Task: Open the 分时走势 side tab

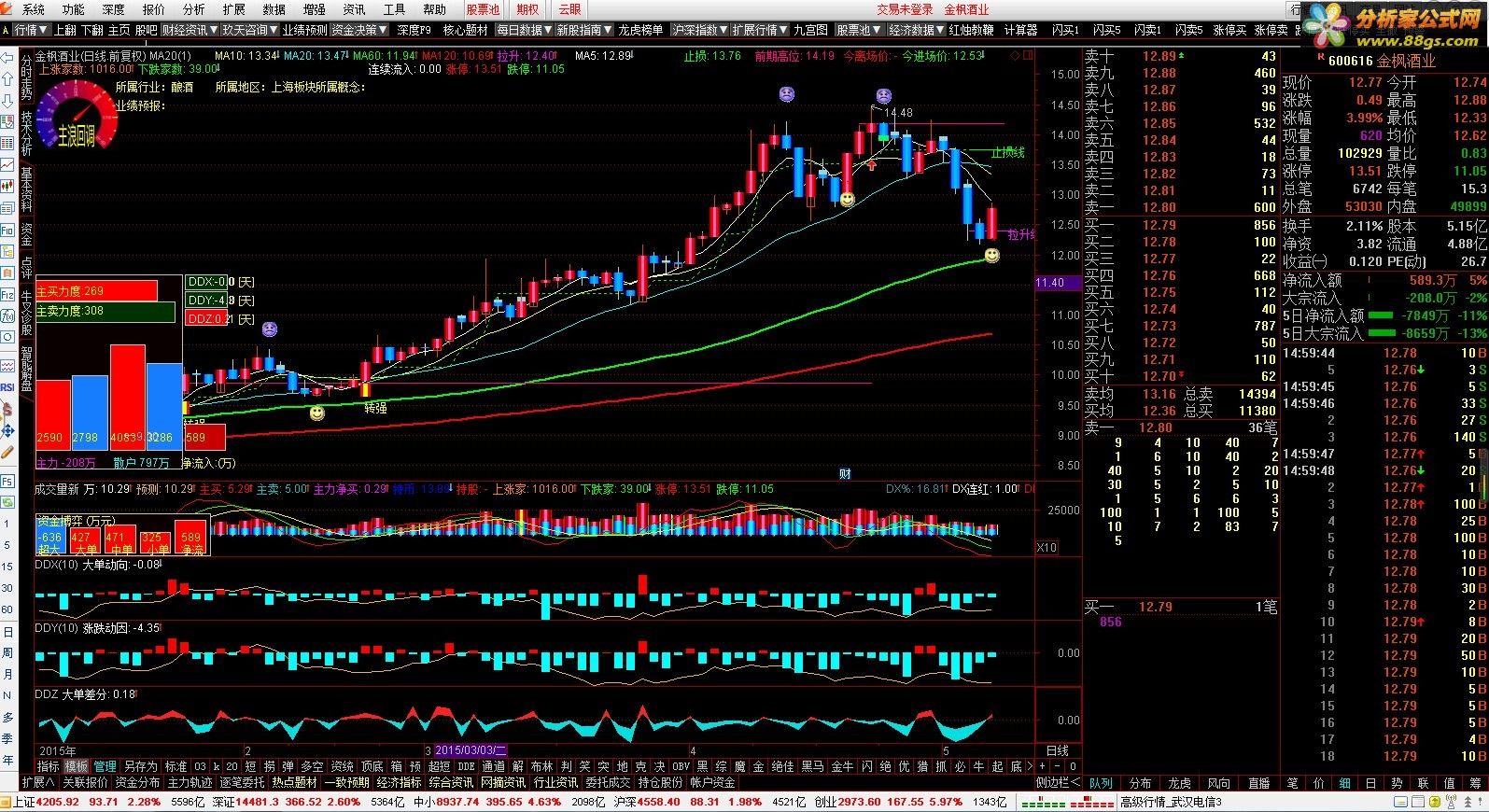Action: pyautogui.click(x=26, y=78)
